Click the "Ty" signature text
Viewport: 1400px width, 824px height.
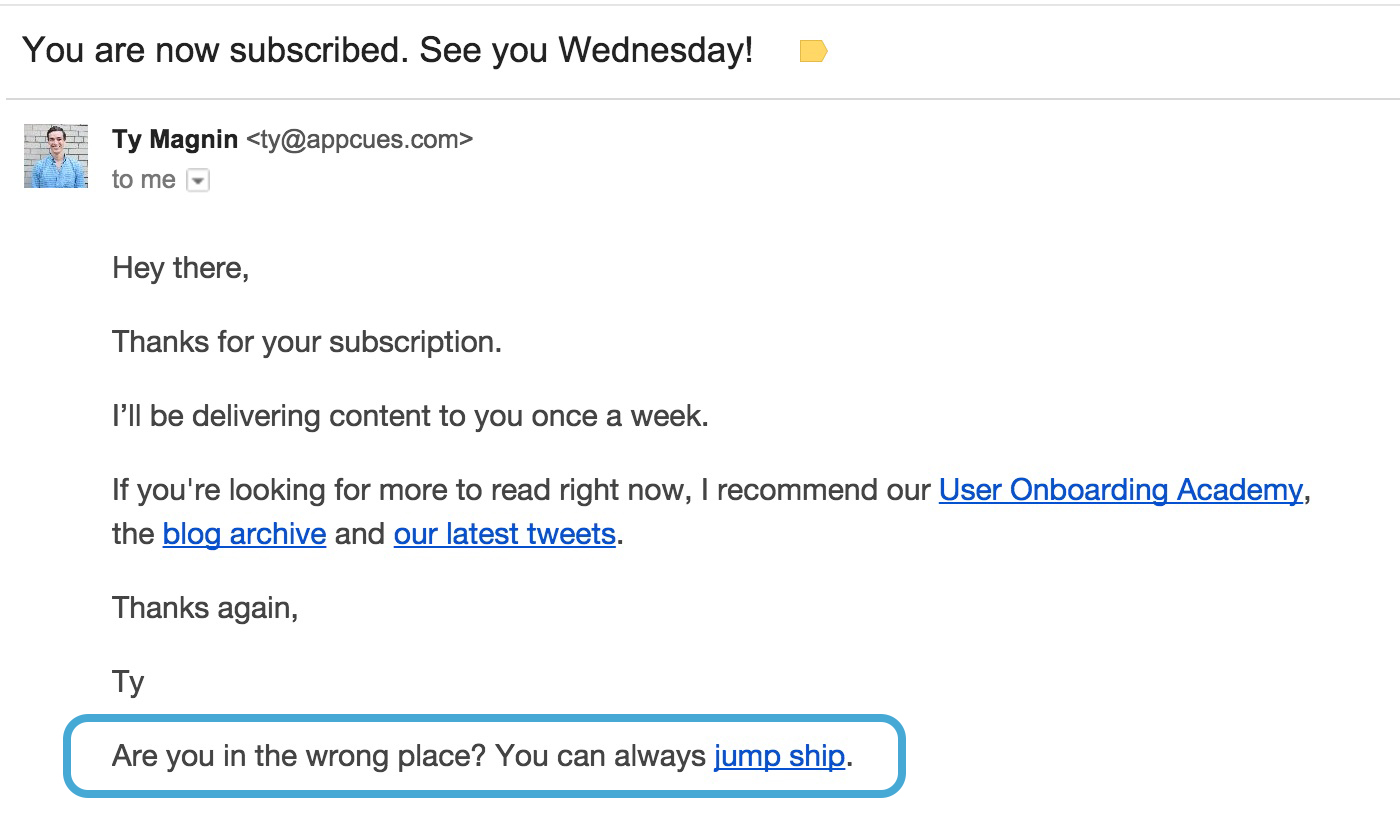[128, 682]
